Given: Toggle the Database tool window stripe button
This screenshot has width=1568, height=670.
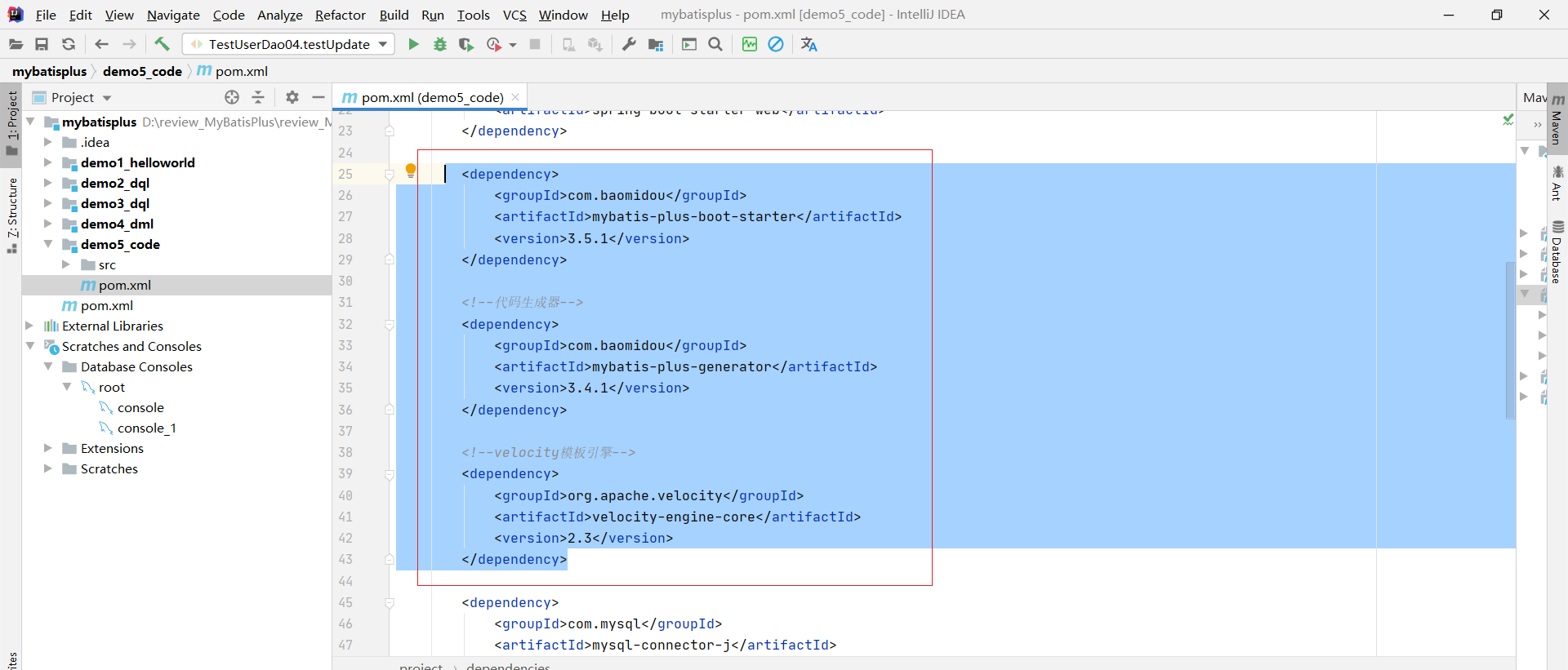Looking at the screenshot, I should tap(1557, 251).
